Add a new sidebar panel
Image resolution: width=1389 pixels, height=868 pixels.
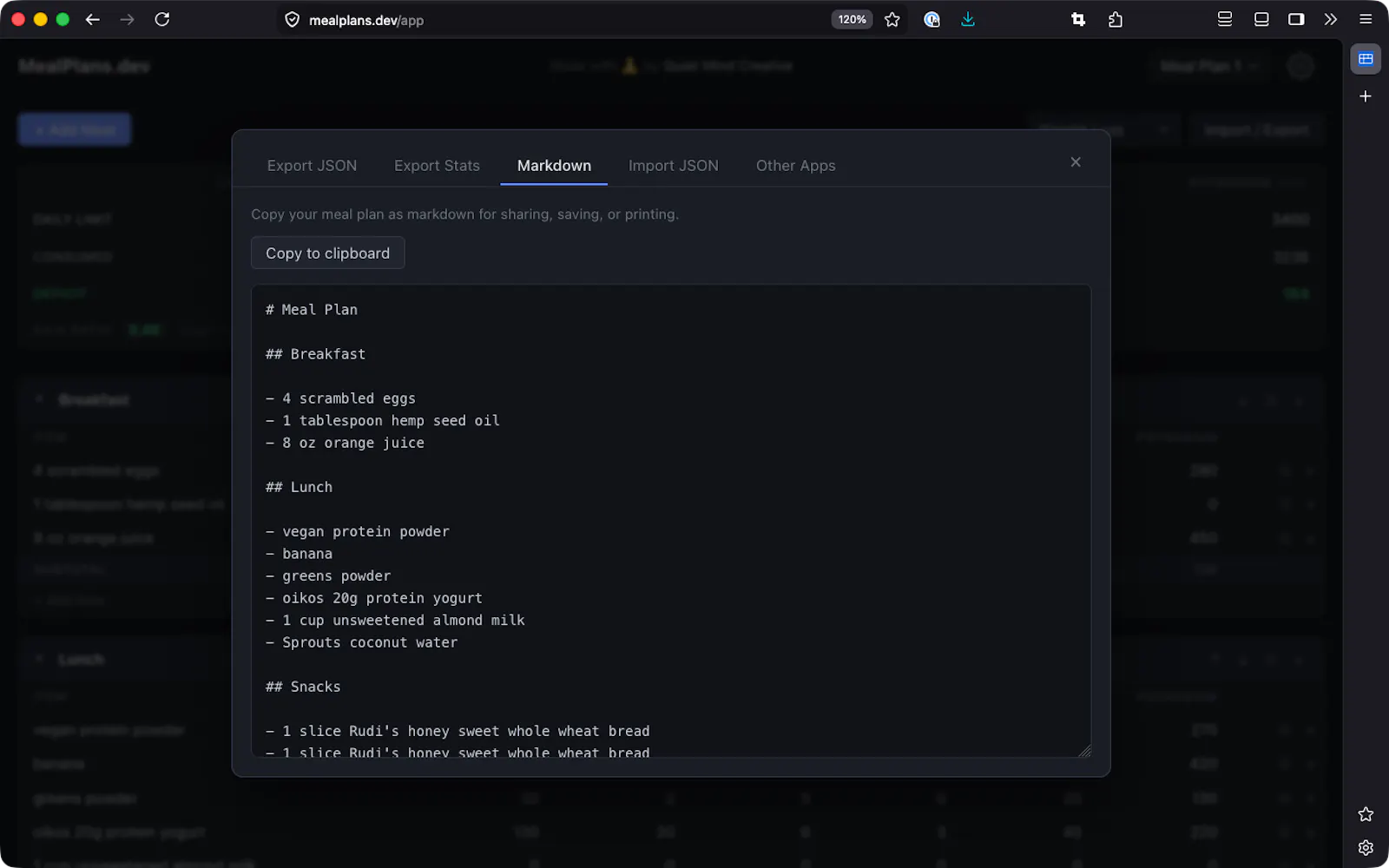tap(1366, 96)
